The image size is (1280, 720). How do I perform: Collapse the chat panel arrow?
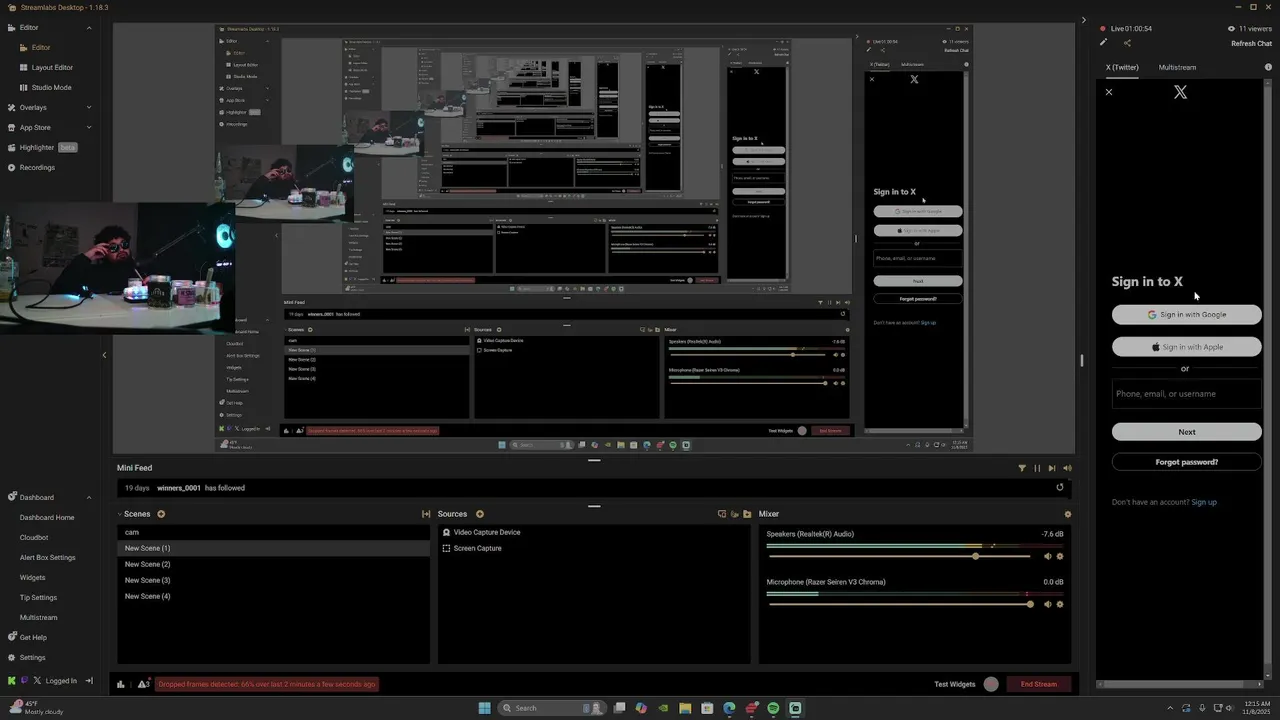tap(1083, 19)
